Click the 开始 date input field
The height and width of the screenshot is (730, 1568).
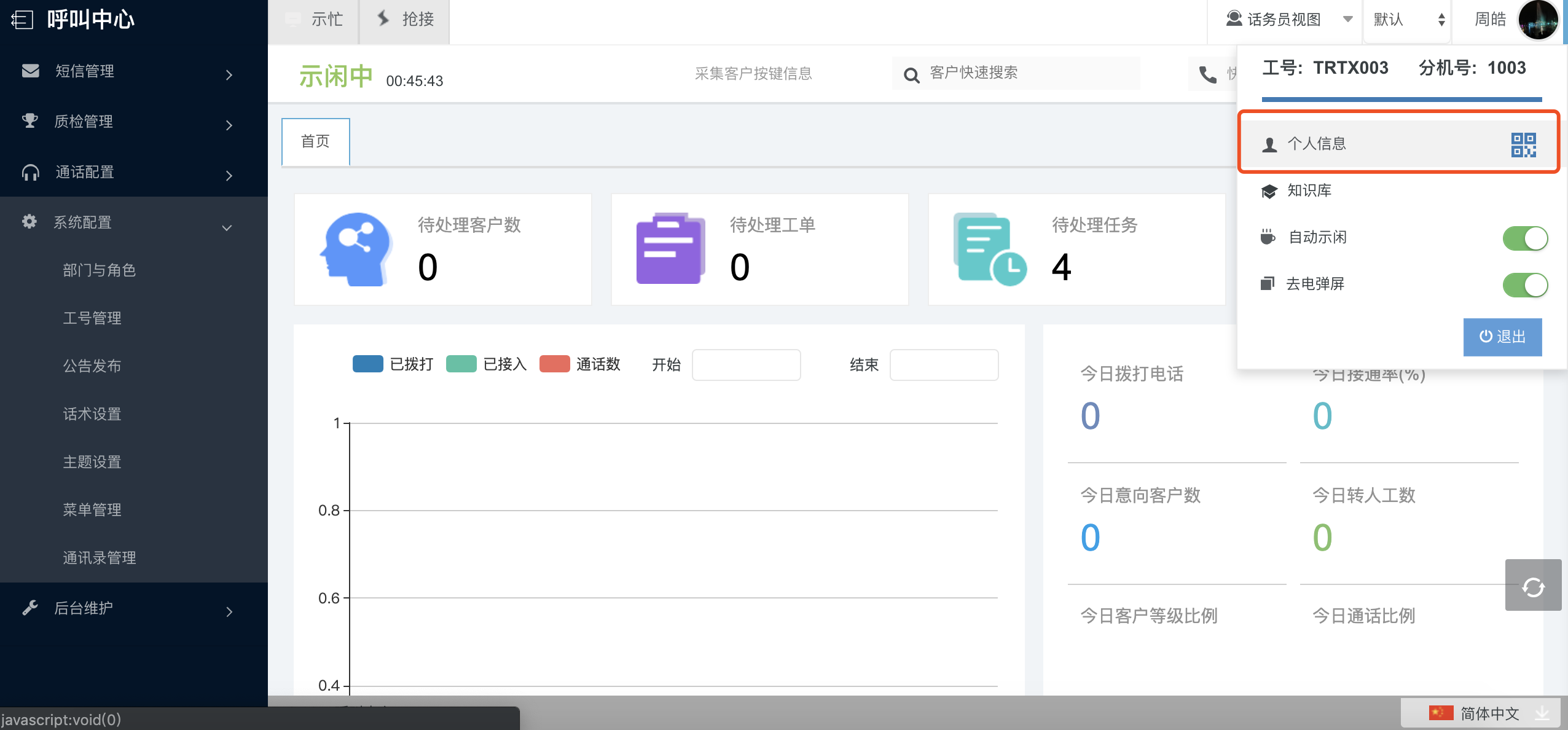pos(746,365)
